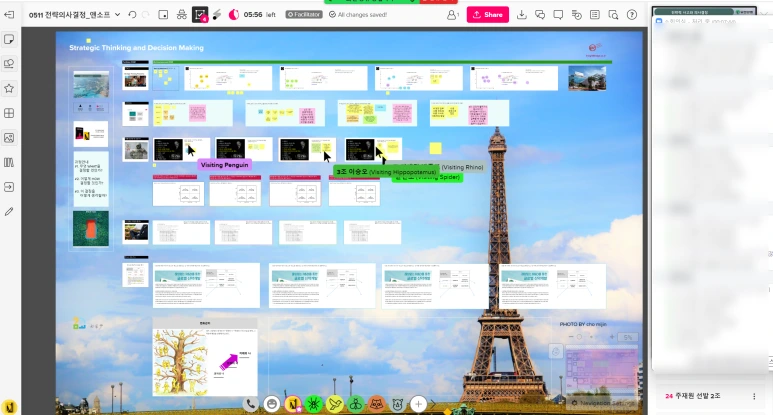Click the minimap overview thumbnail
Image resolution: width=773 pixels, height=415 pixels.
602,371
